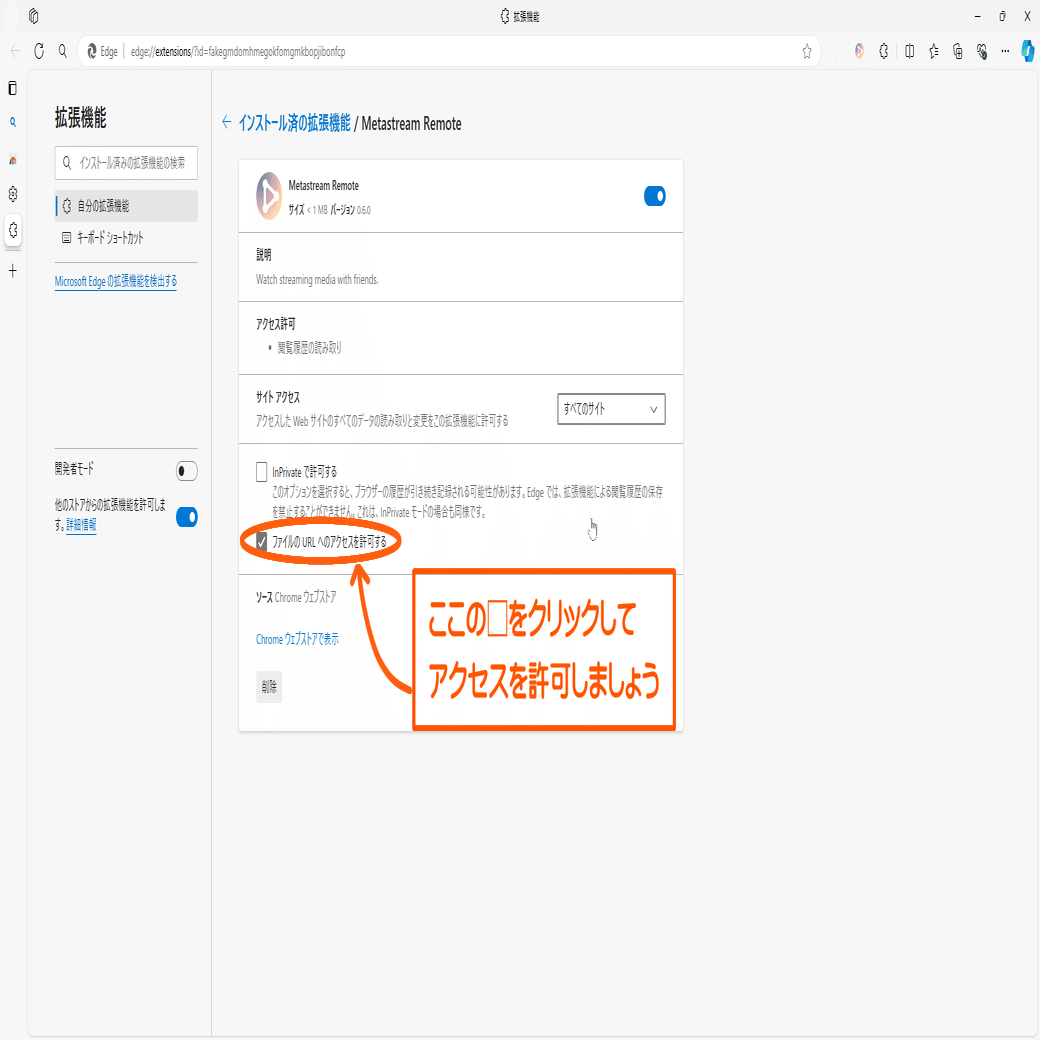1040x1040 pixels.
Task: Open the Collections toolbar icon
Action: (958, 51)
